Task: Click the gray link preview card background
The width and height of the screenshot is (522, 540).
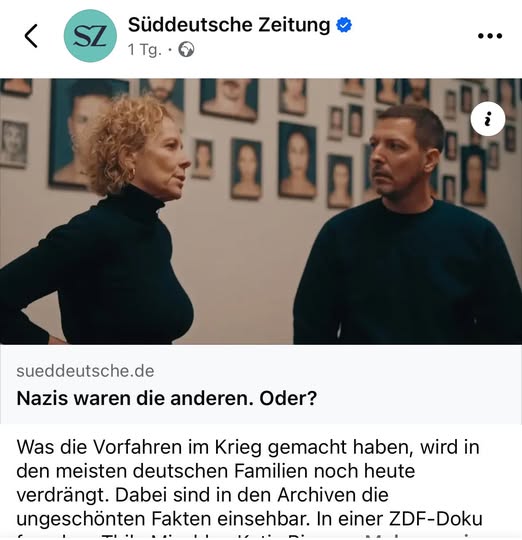Action: pyautogui.click(x=261, y=384)
